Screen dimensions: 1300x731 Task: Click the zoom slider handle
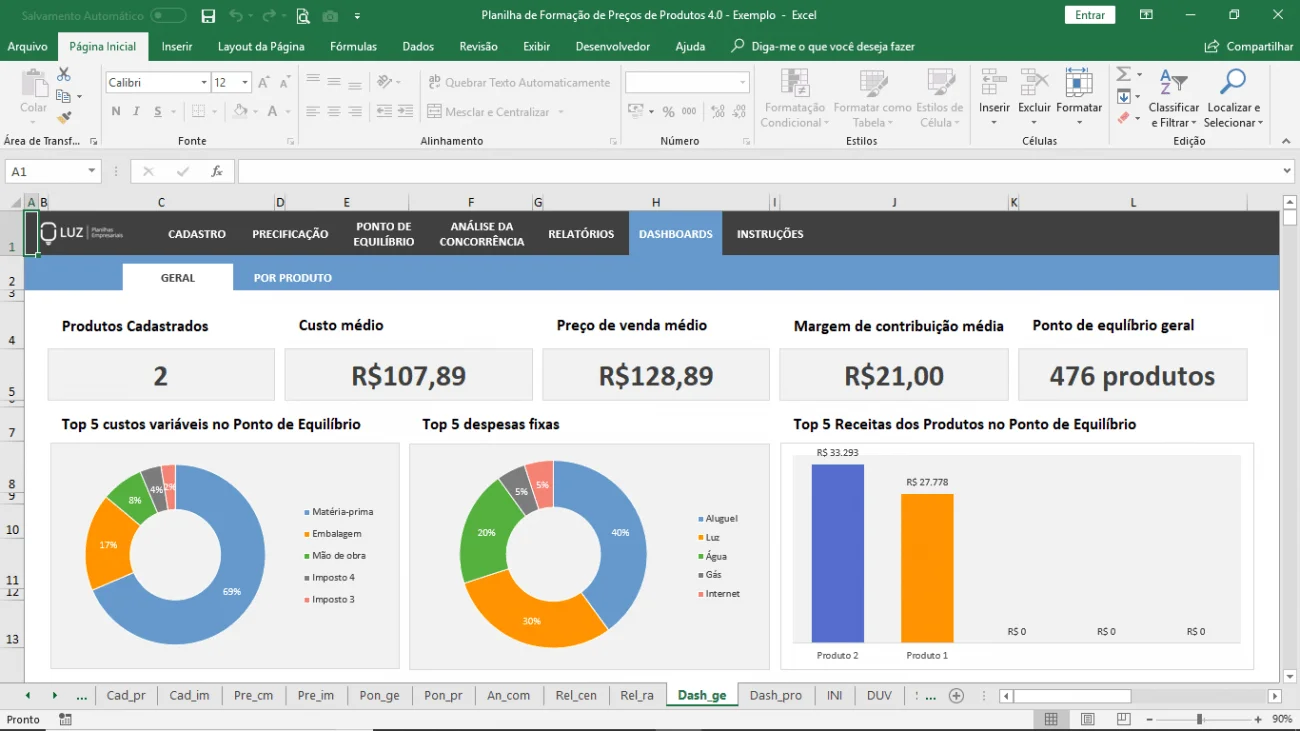(x=1199, y=719)
